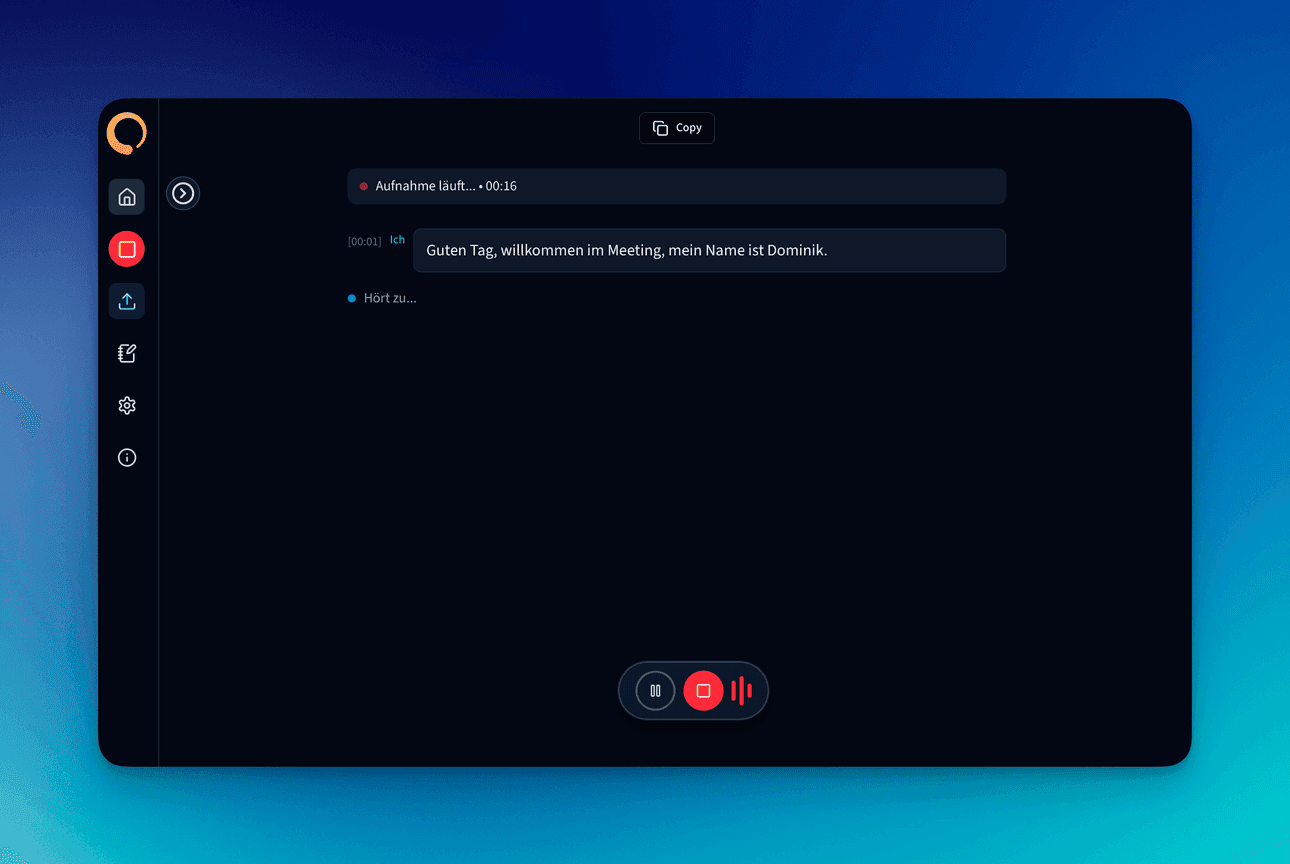Click the [00:01] timestamp
The height and width of the screenshot is (864, 1290).
pos(364,242)
